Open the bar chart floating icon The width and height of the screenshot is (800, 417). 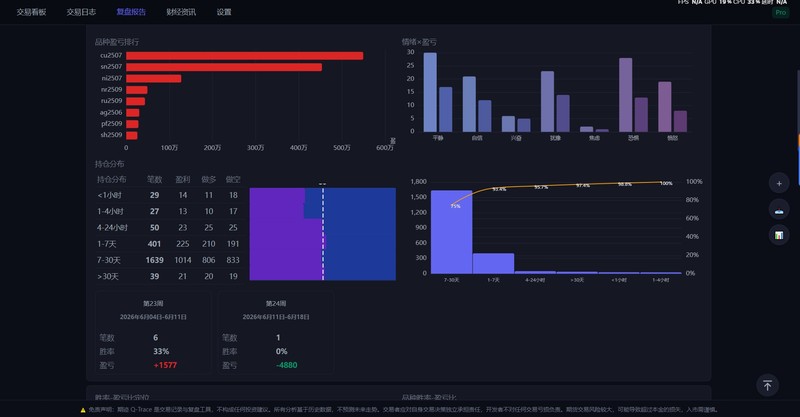779,235
